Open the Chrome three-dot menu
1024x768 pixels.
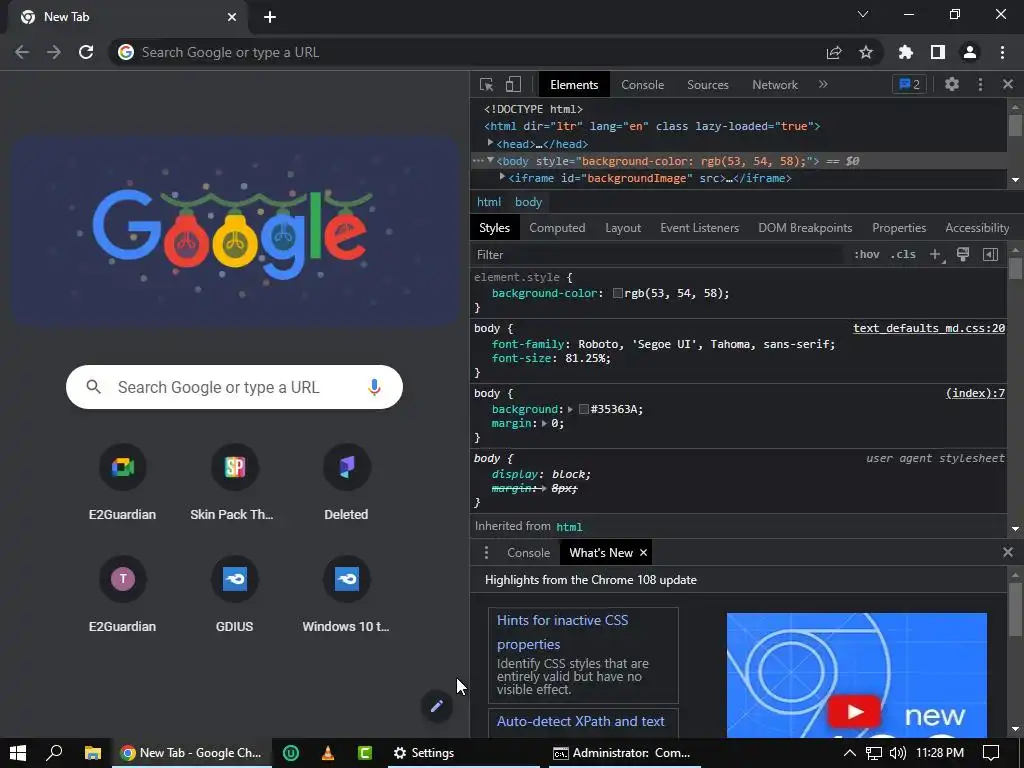tap(1002, 52)
